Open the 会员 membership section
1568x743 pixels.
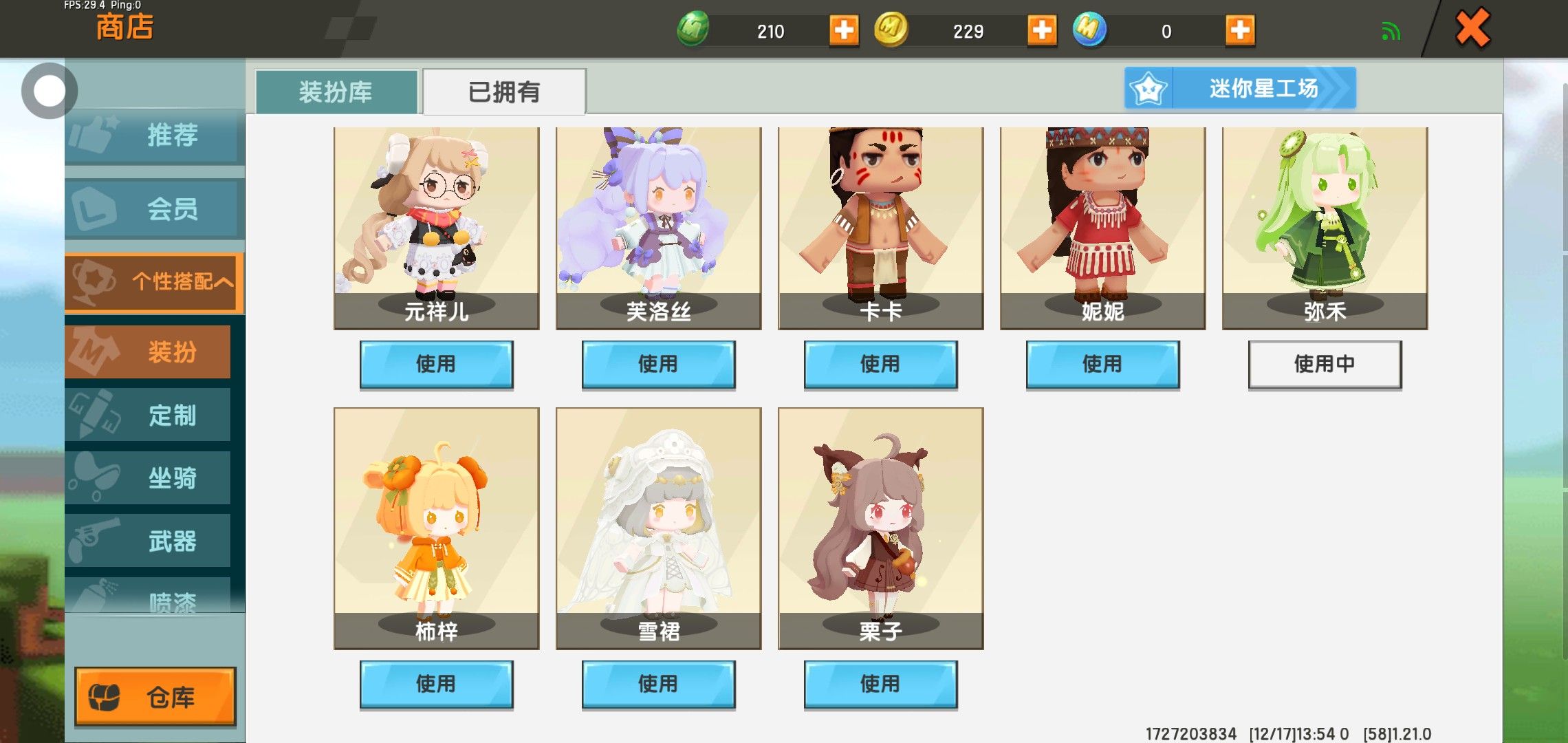[x=154, y=209]
